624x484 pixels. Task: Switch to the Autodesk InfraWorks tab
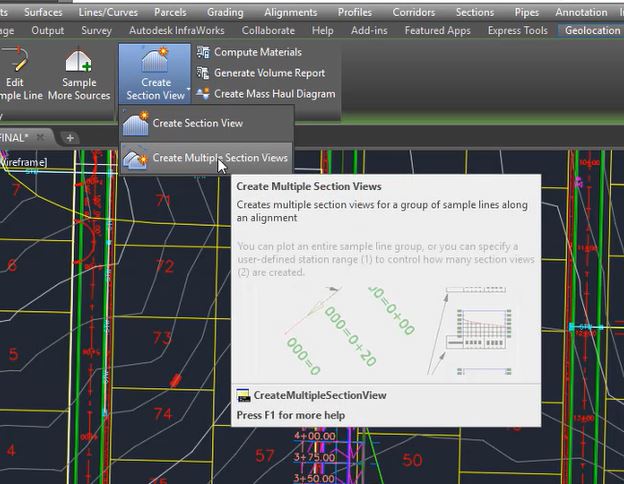[177, 30]
